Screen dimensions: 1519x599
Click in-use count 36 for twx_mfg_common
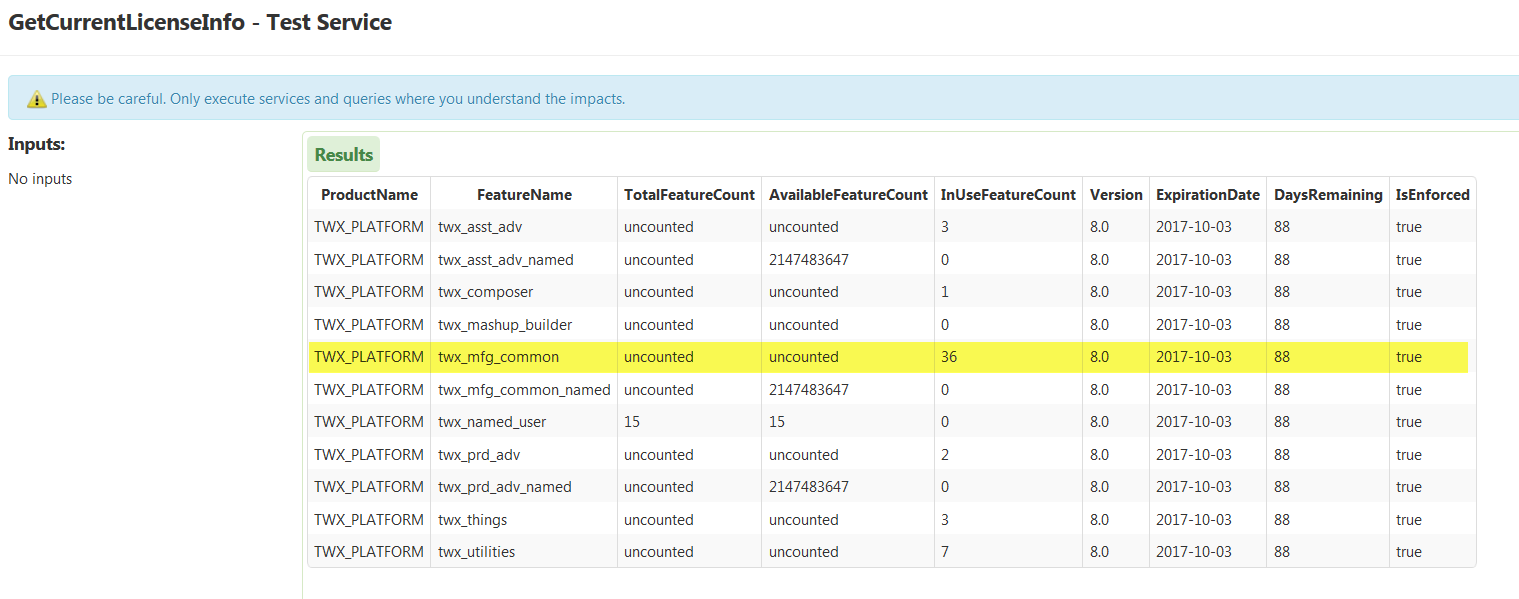(949, 357)
